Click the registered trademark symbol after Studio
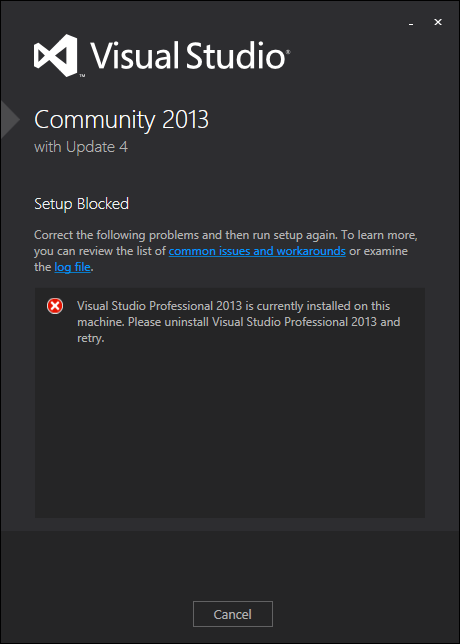The image size is (460, 644). [x=288, y=53]
